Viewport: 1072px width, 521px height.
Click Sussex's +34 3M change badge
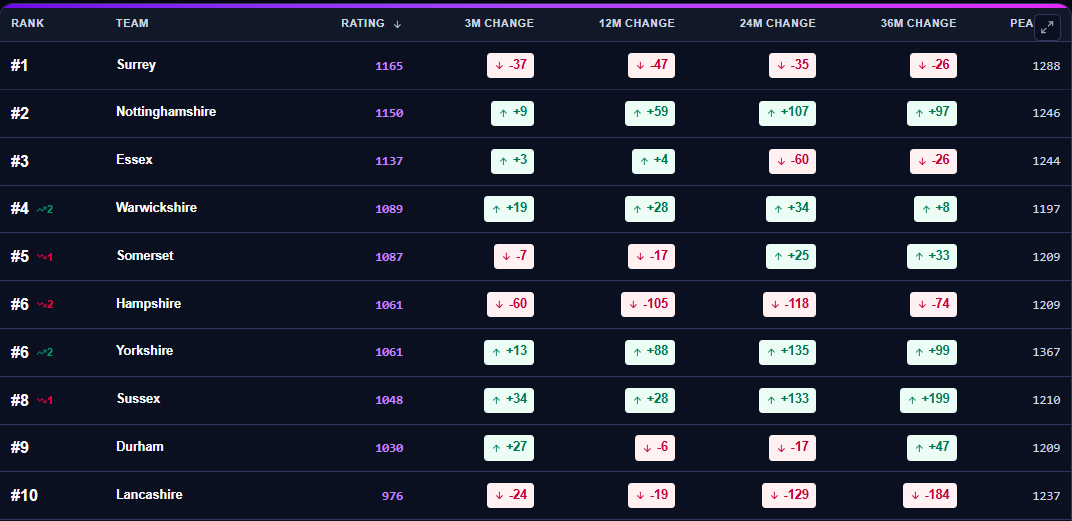click(509, 400)
